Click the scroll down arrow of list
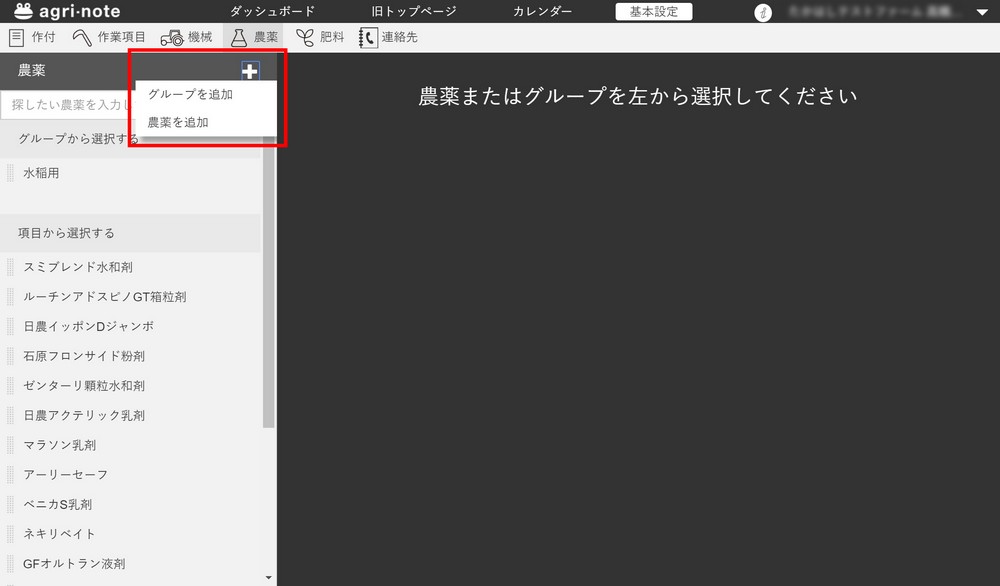This screenshot has height=586, width=1000. tap(268, 577)
